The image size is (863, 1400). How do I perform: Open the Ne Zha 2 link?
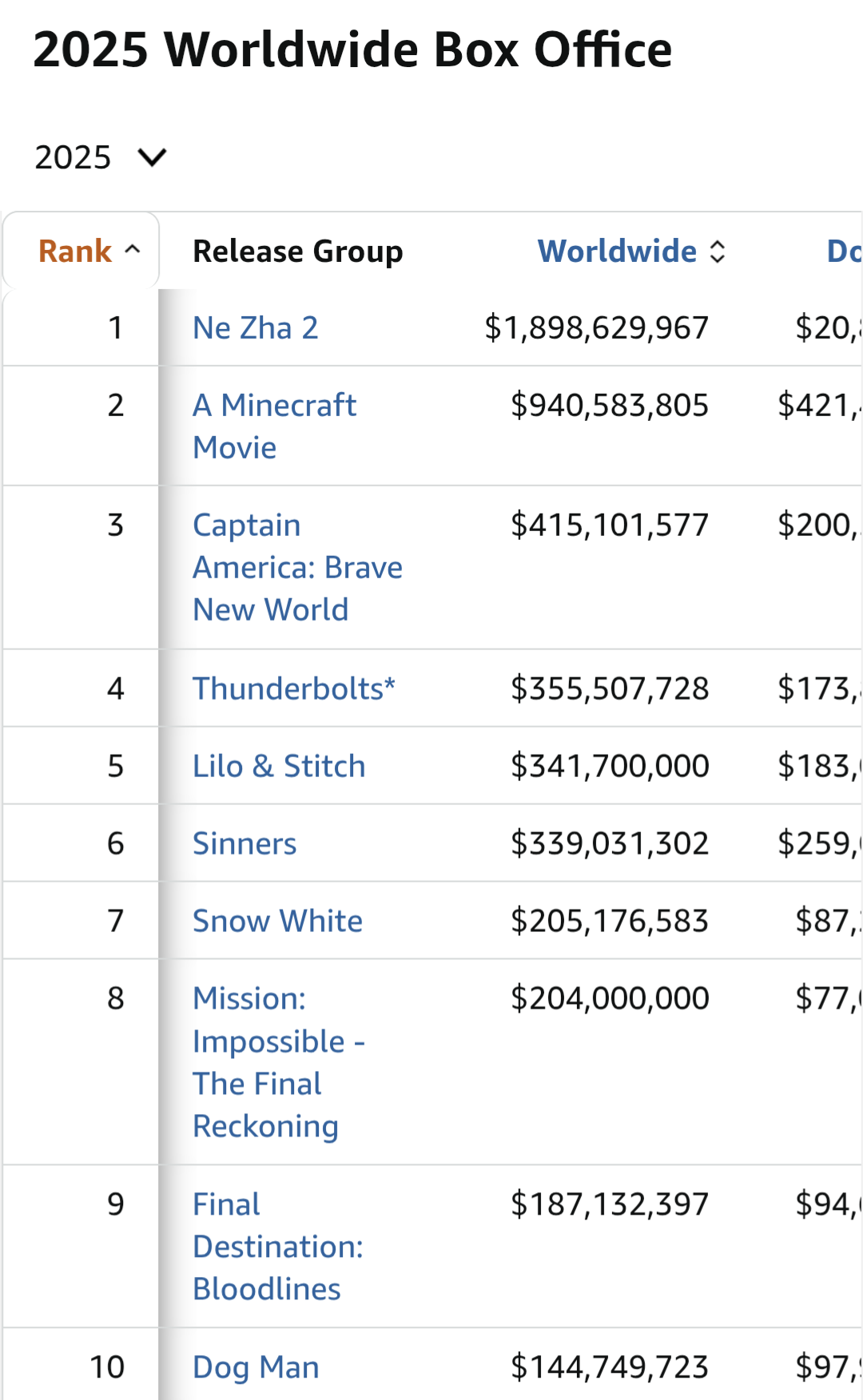click(256, 327)
